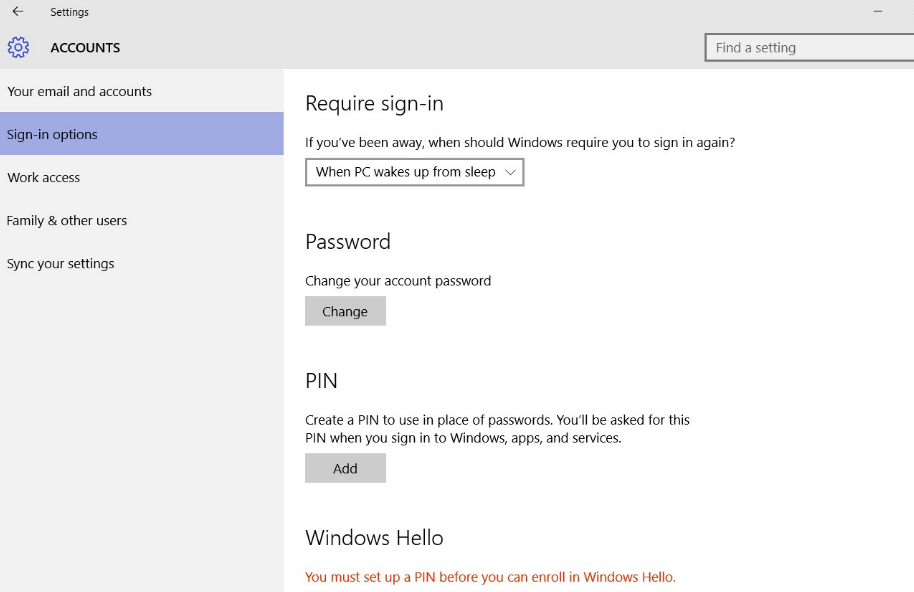Click the PIN section heading
The width and height of the screenshot is (914, 592).
pyautogui.click(x=322, y=381)
